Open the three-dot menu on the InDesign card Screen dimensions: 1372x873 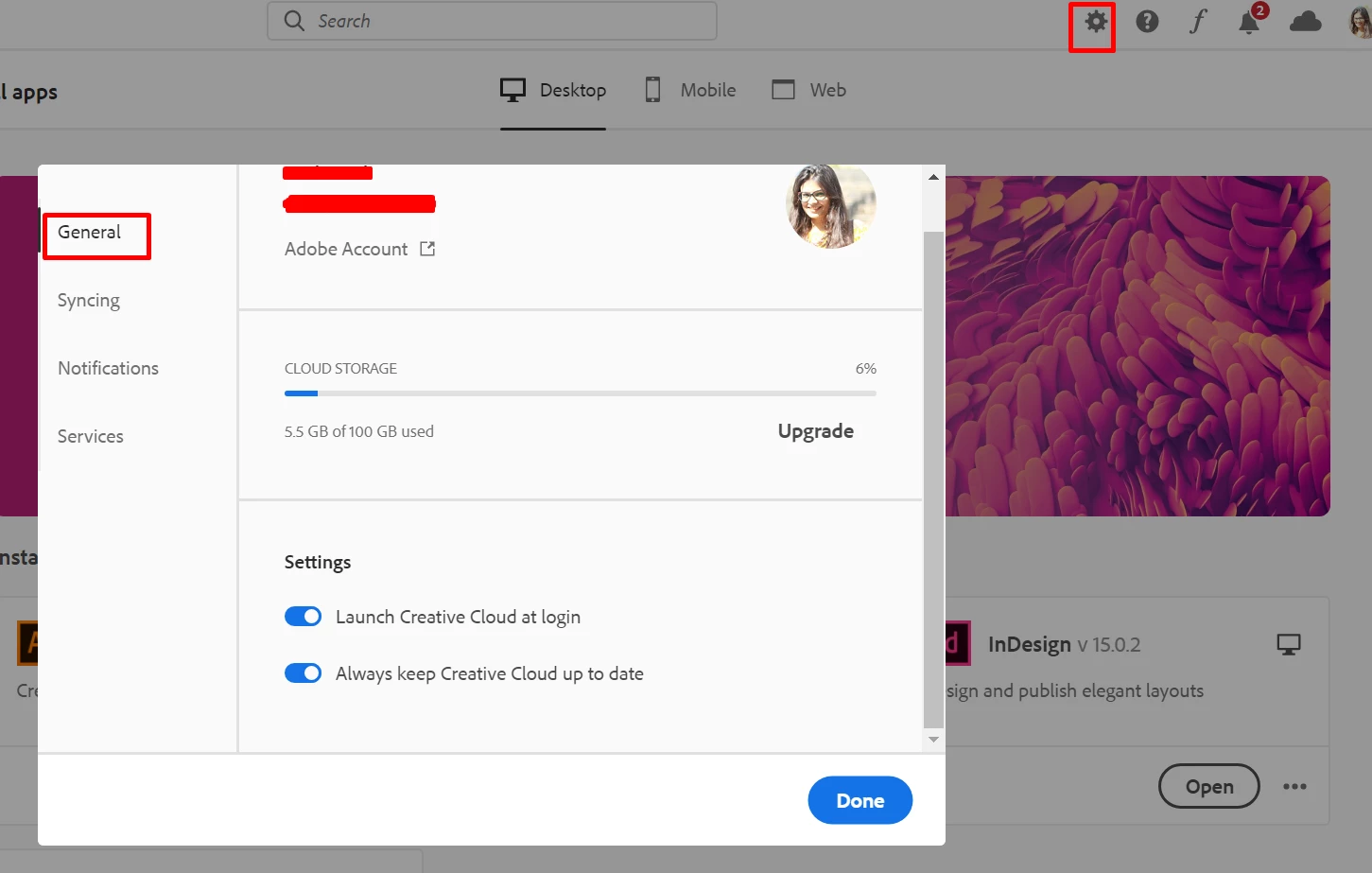[x=1294, y=786]
